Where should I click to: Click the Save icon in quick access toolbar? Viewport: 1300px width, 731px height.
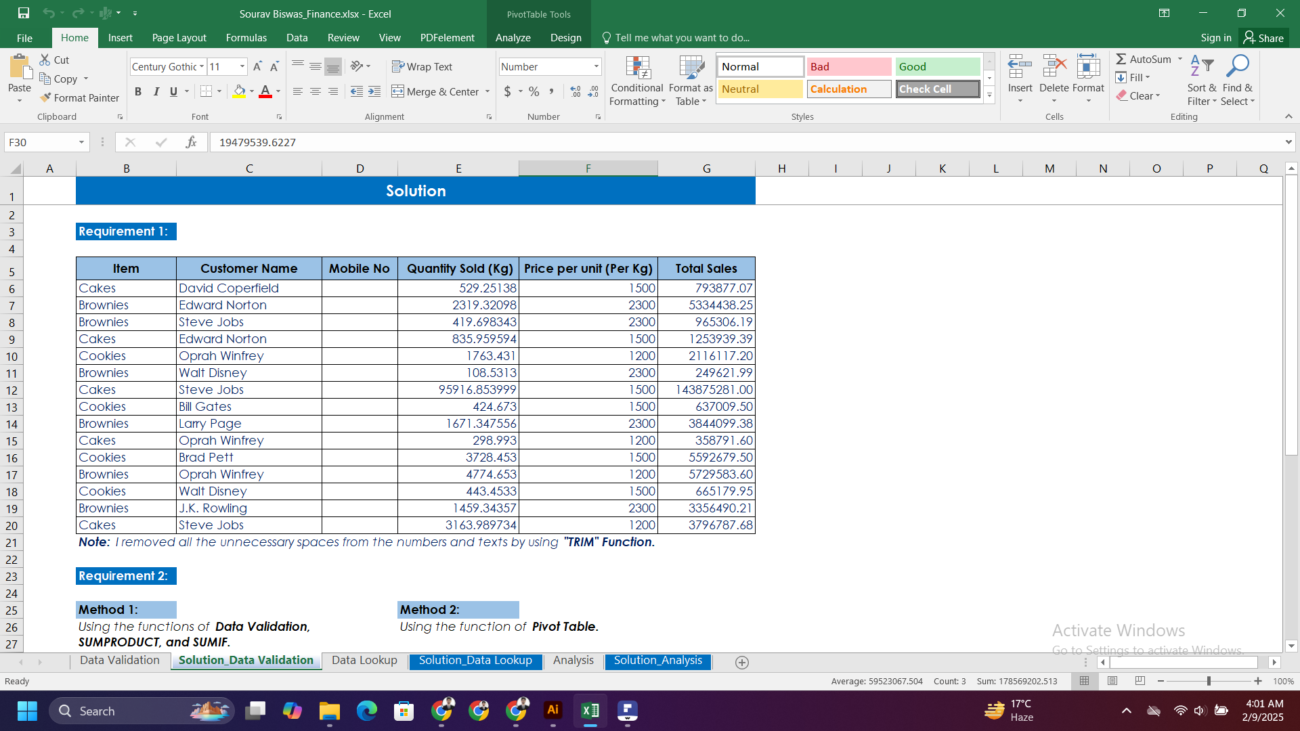(23, 13)
